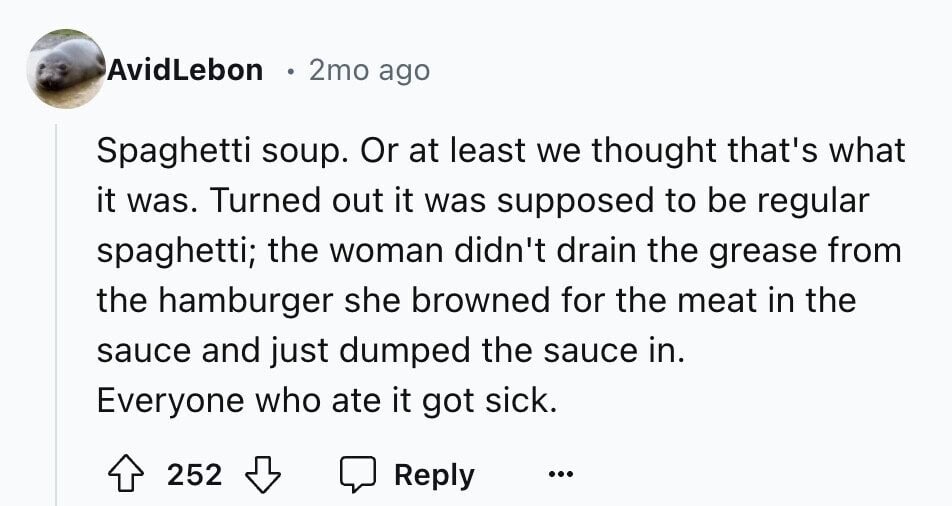Click the speech bubble reply icon
Screen dimensions: 952x506
(x=358, y=475)
